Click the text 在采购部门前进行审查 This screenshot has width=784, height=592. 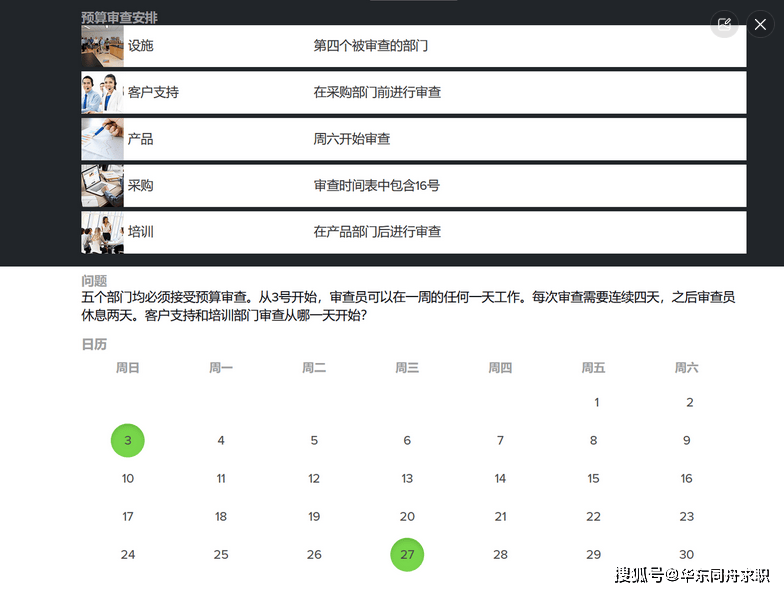pyautogui.click(x=377, y=92)
